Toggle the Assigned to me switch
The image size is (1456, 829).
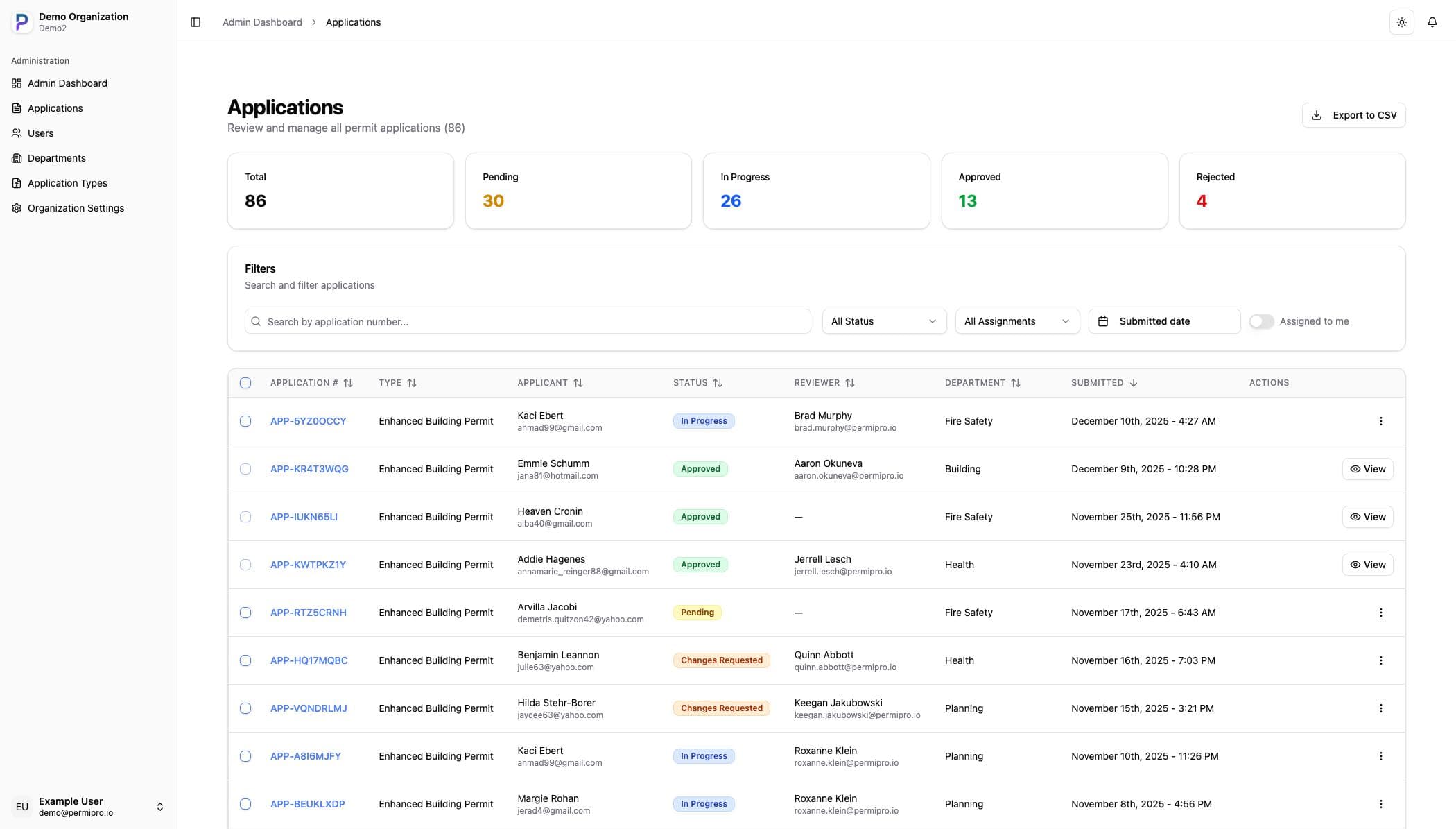pyautogui.click(x=1261, y=321)
